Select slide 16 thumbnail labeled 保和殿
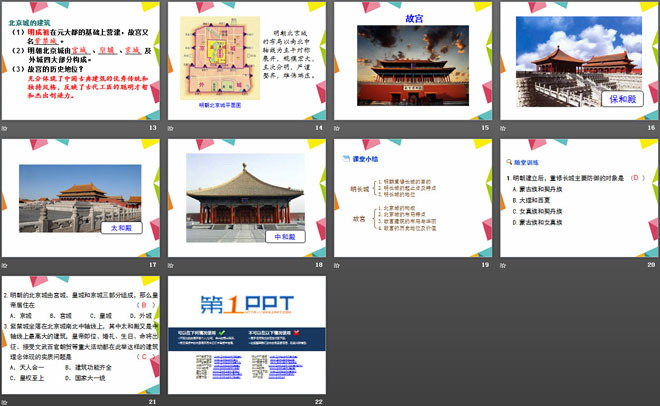This screenshot has height=406, width=660. click(579, 61)
